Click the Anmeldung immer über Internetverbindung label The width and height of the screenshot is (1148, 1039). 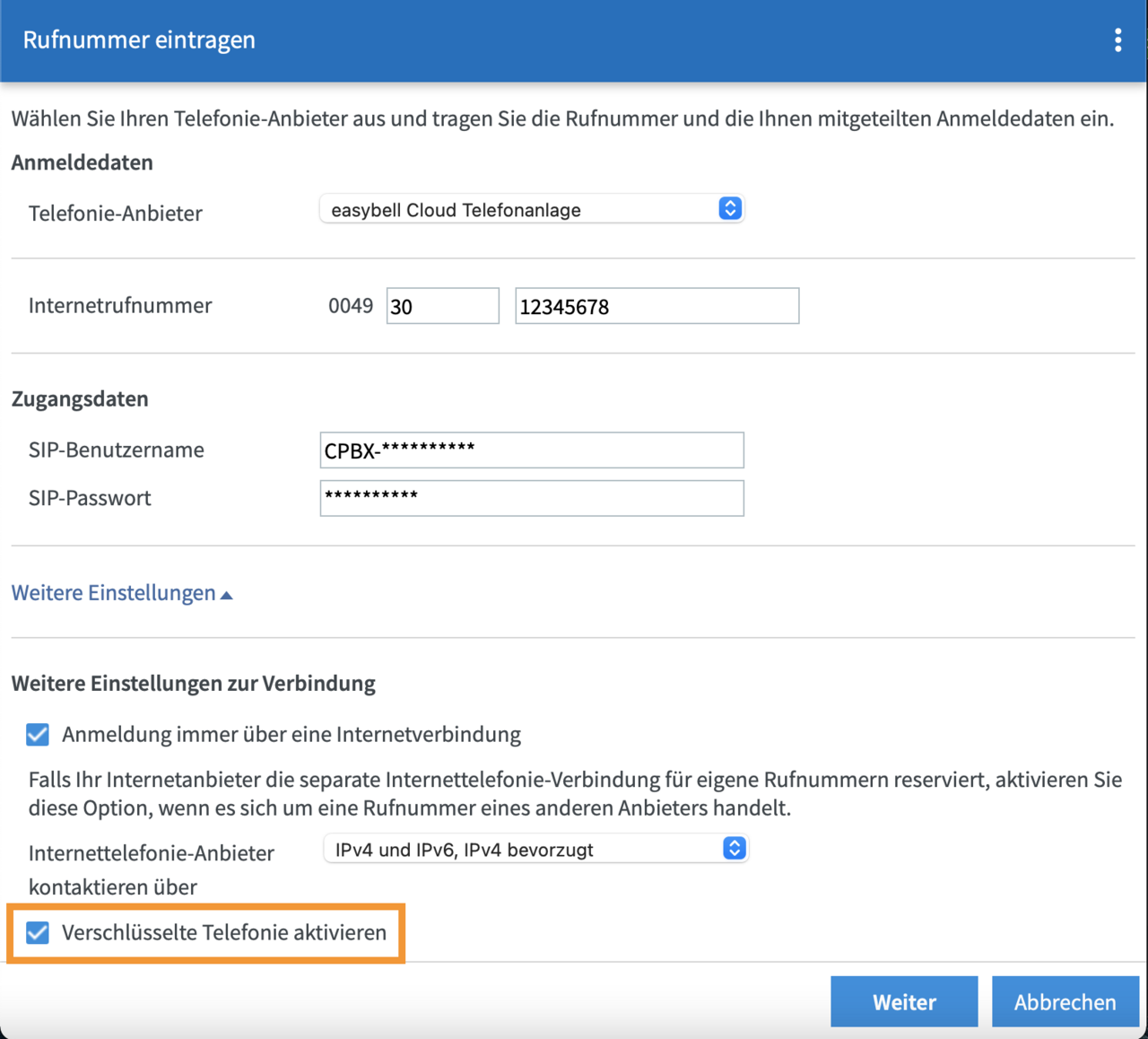(x=291, y=735)
